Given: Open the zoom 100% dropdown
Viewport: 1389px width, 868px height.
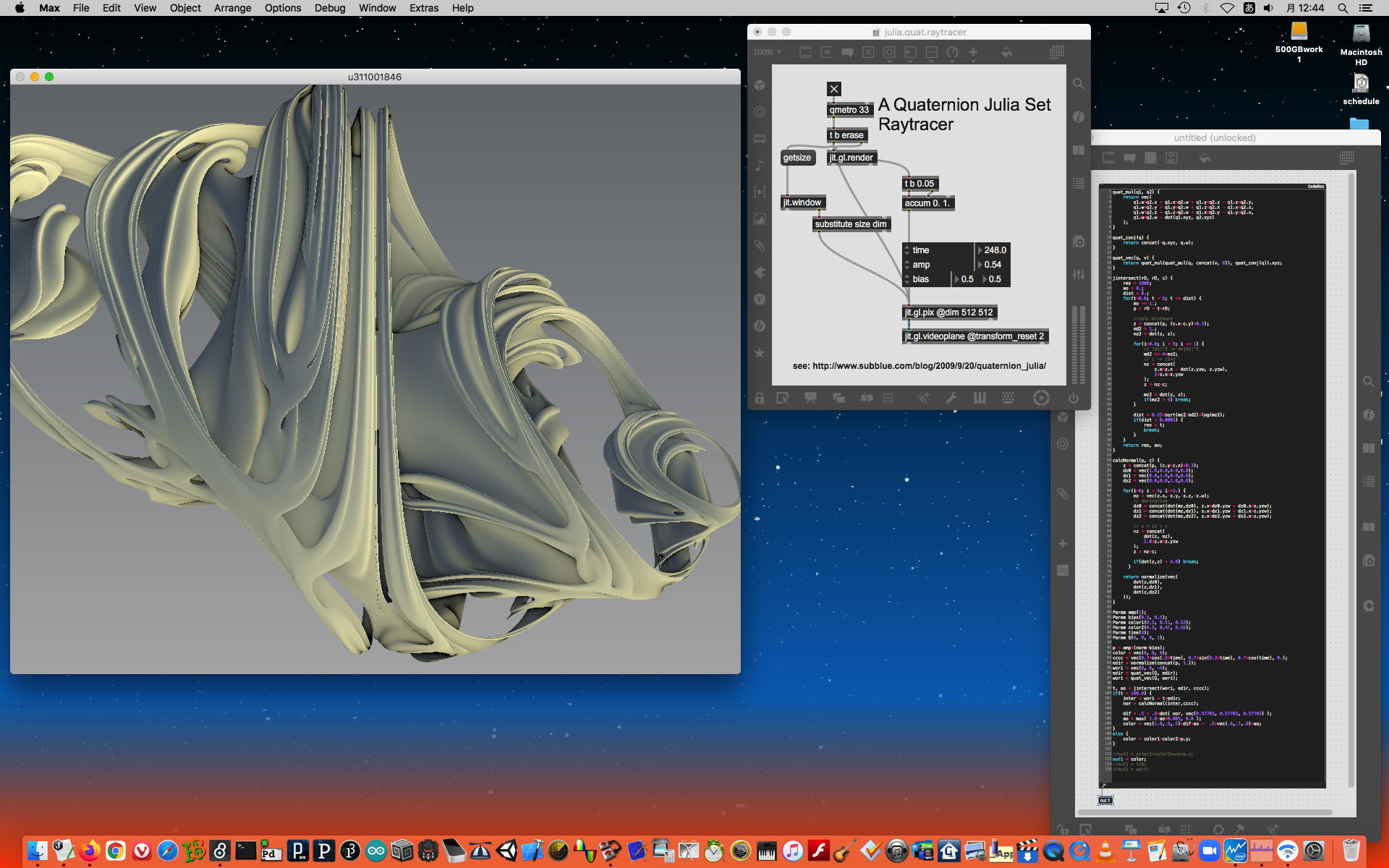Looking at the screenshot, I should tap(767, 52).
